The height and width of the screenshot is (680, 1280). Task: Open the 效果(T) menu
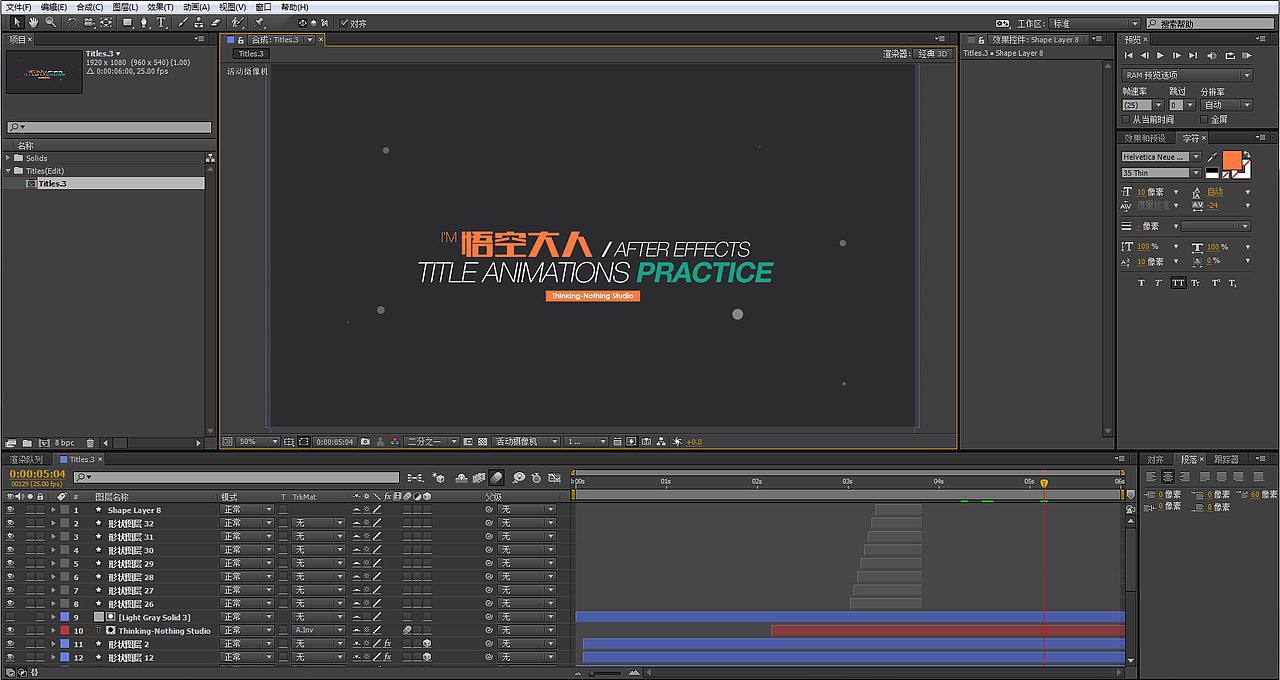[x=160, y=7]
